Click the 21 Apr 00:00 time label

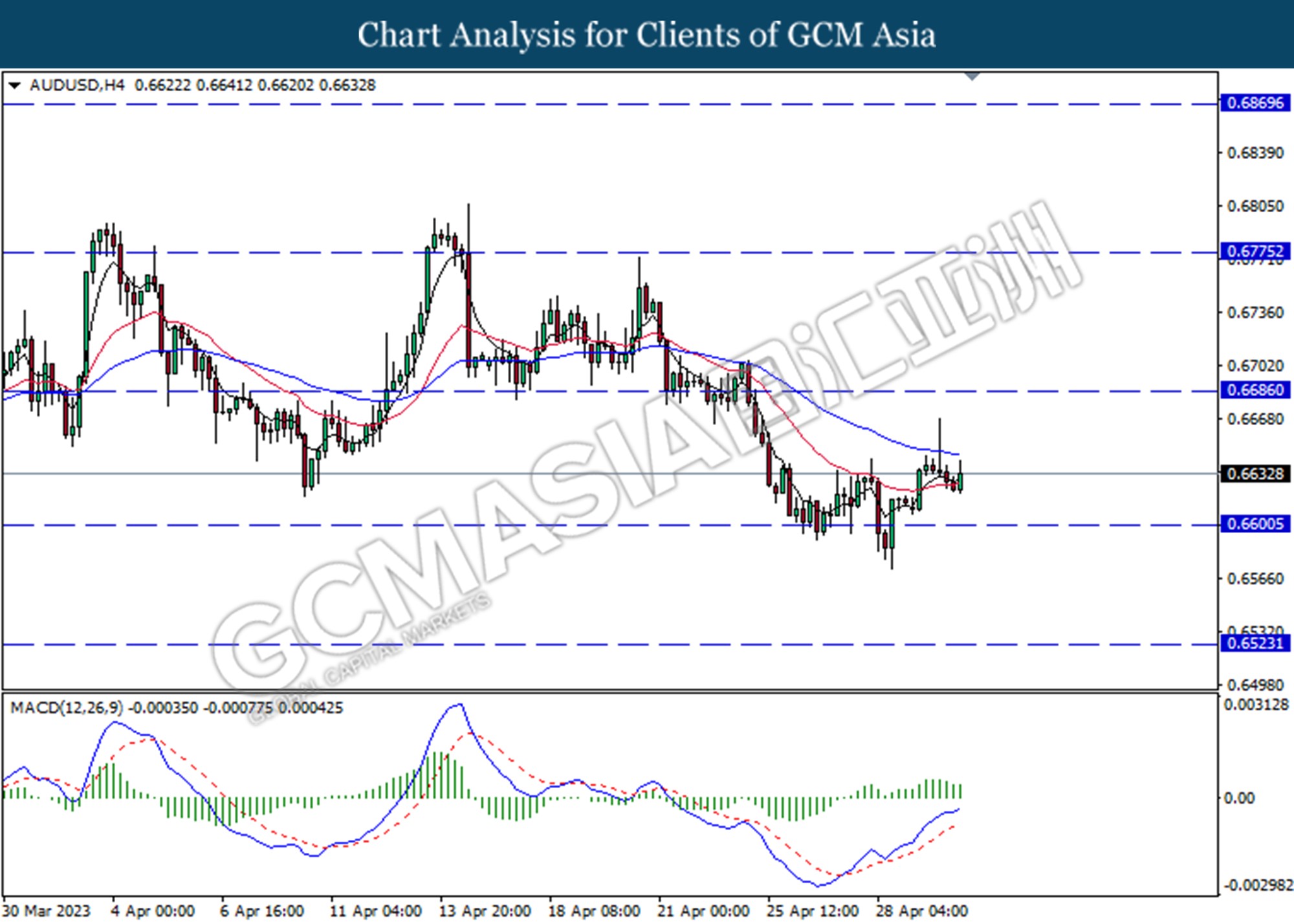tap(704, 911)
